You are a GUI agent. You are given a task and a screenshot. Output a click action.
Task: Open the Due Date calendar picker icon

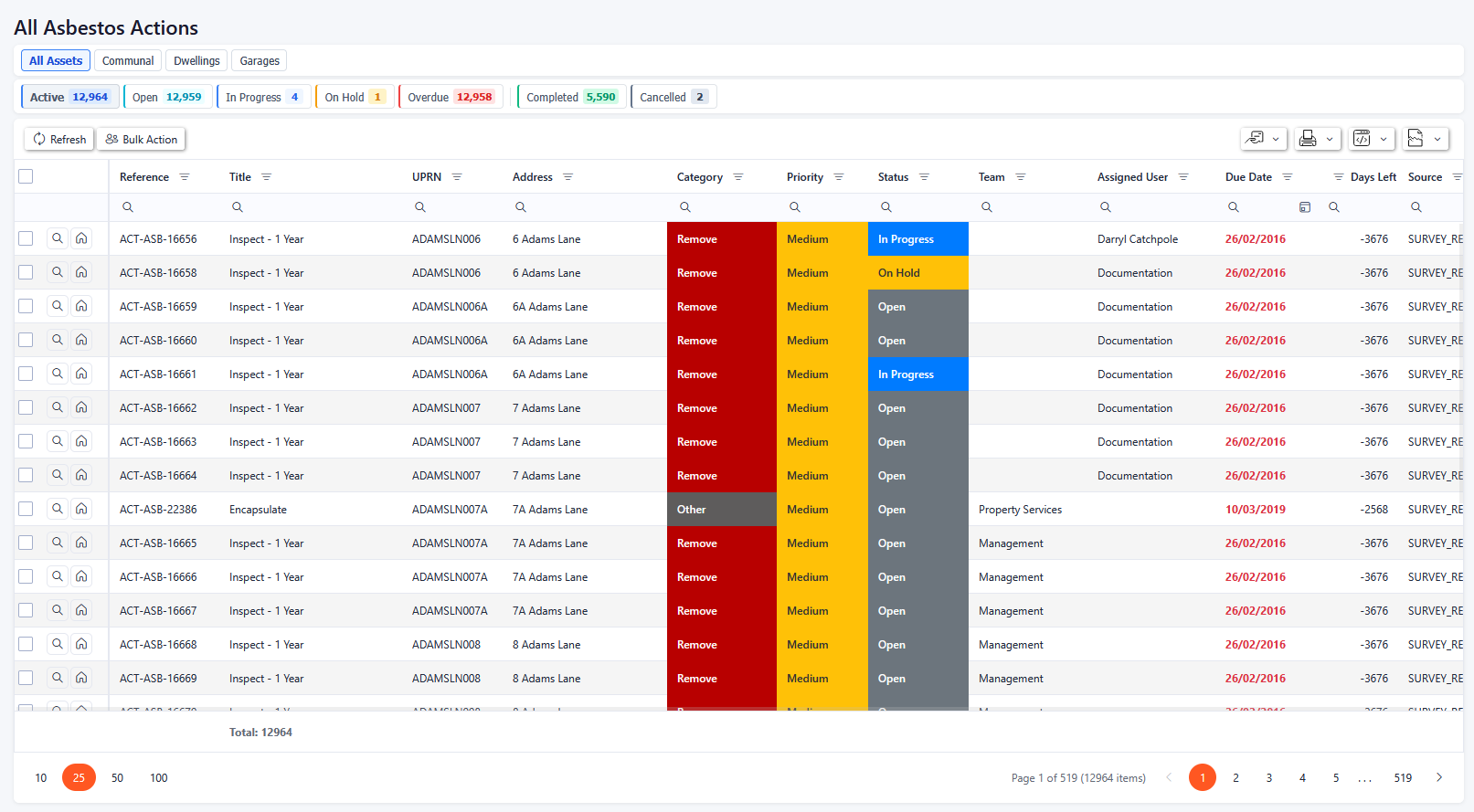(x=1305, y=207)
